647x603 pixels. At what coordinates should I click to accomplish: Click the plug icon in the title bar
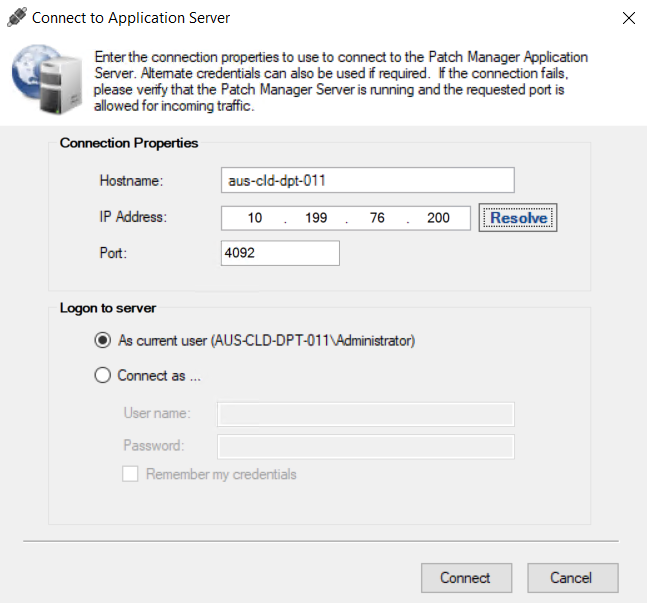(16, 17)
